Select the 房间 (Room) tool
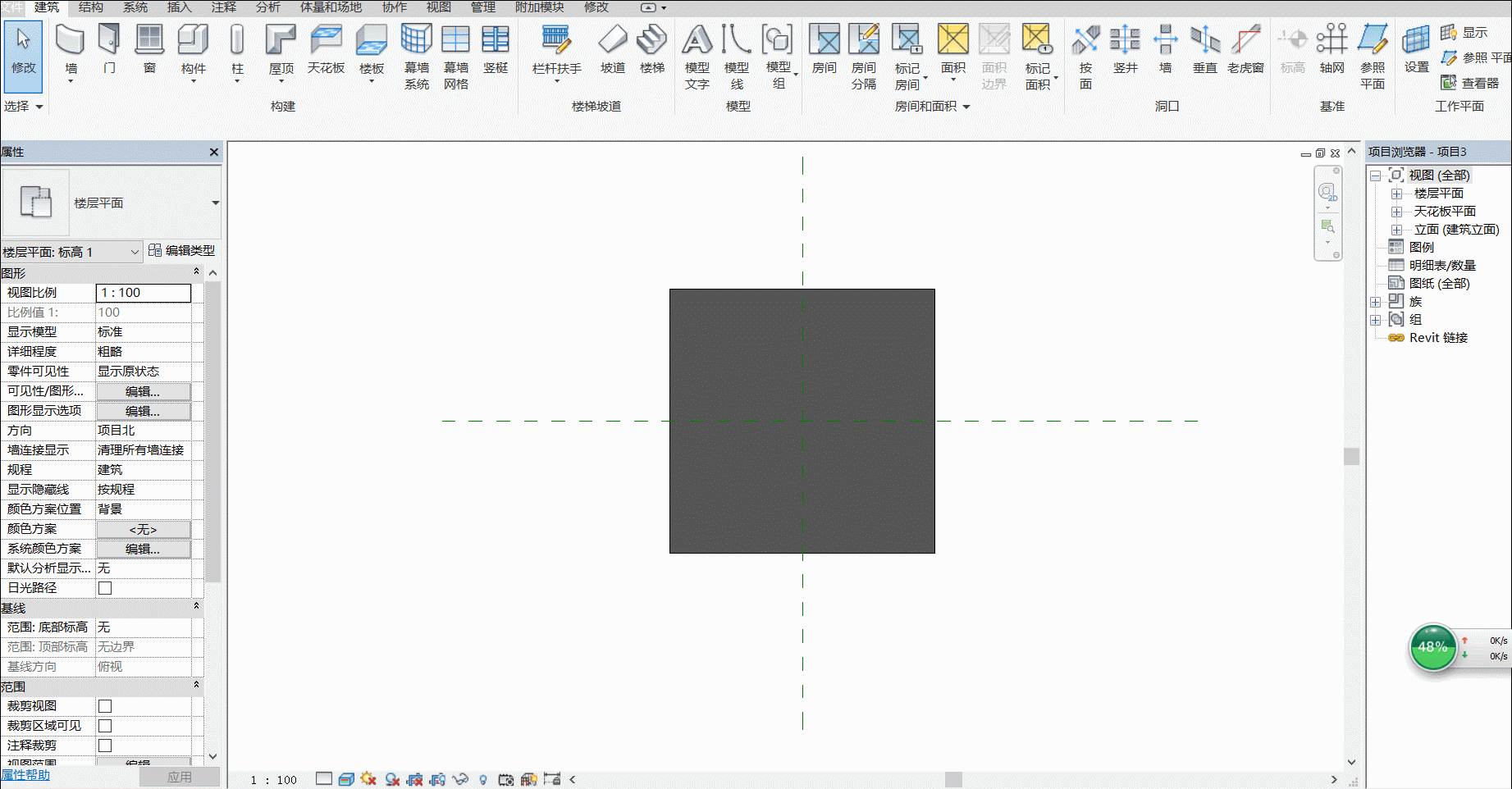Viewport: 1512px width, 789px height. 825,49
